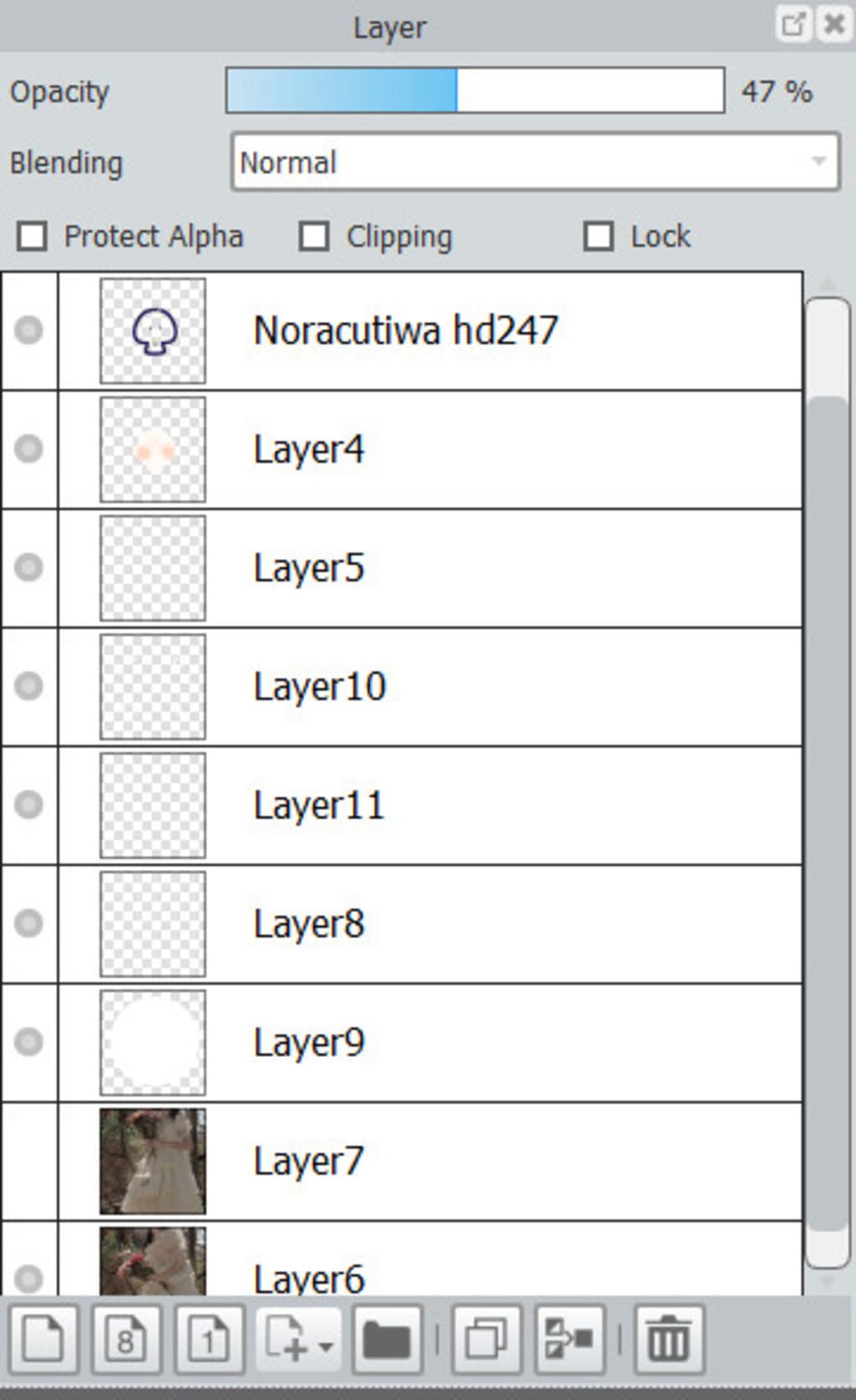
Task: Show the hidden Layer7
Action: pyautogui.click(x=29, y=1161)
